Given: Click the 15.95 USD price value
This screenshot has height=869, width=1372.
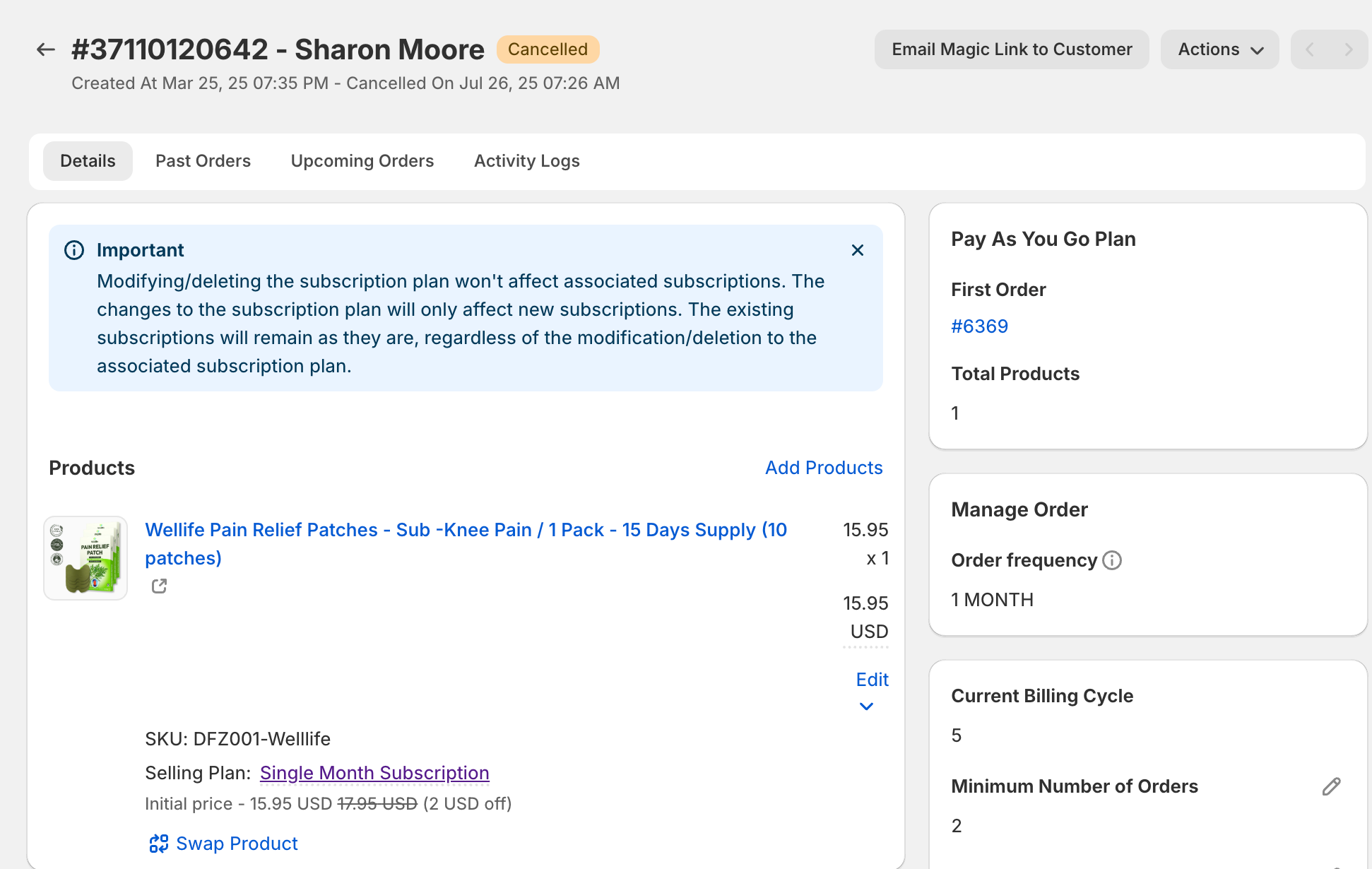Looking at the screenshot, I should pyautogui.click(x=866, y=617).
